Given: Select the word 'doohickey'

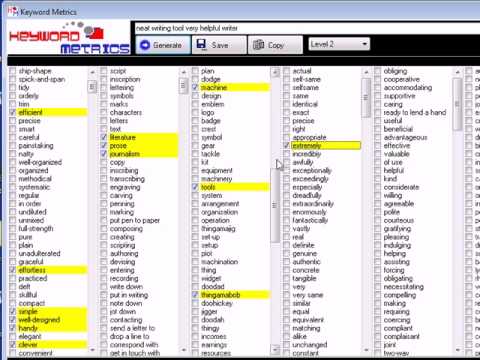Looking at the screenshot, I should [217, 303].
